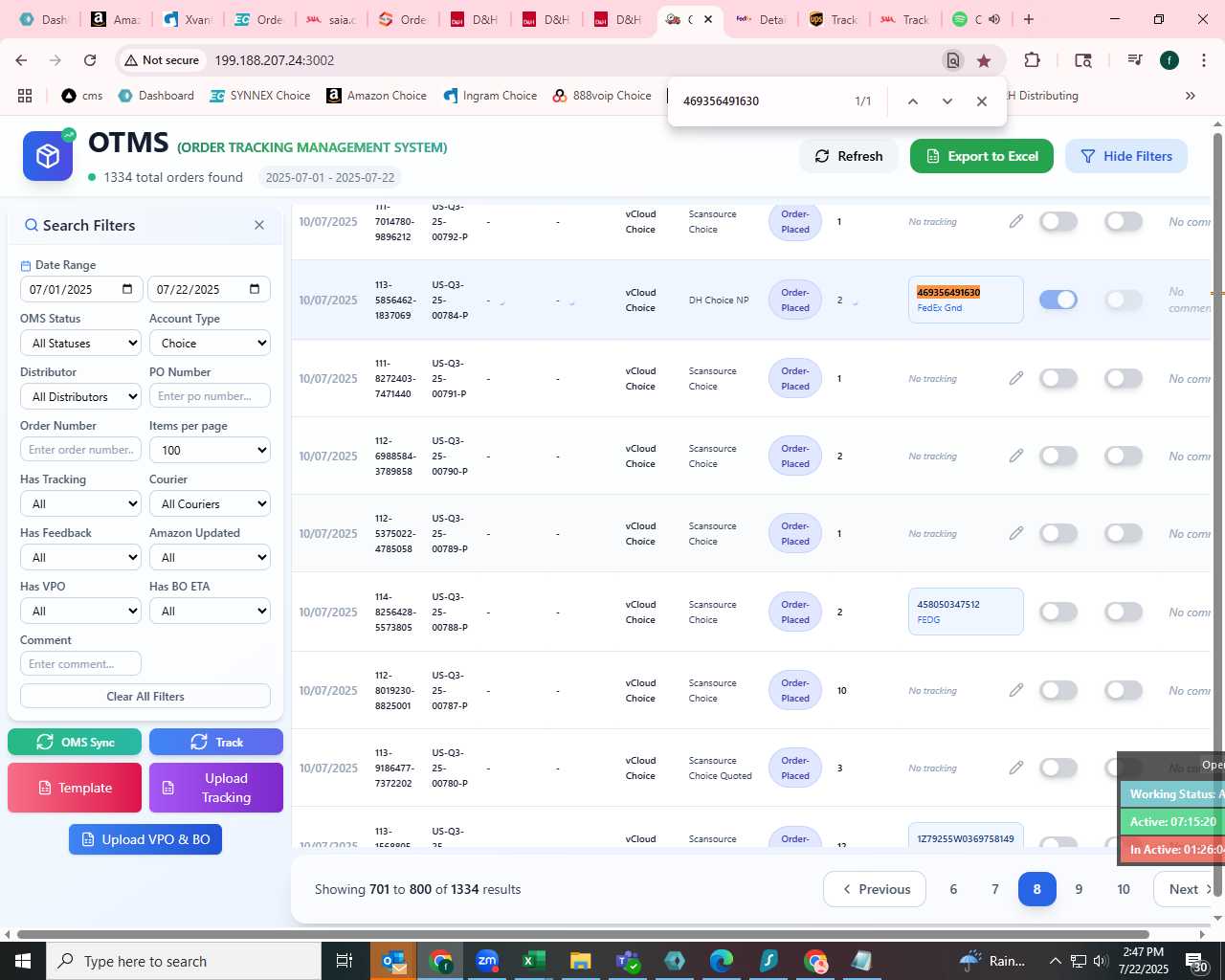Toggle first switch for order US-Q3-25-00787-P

(x=1058, y=690)
